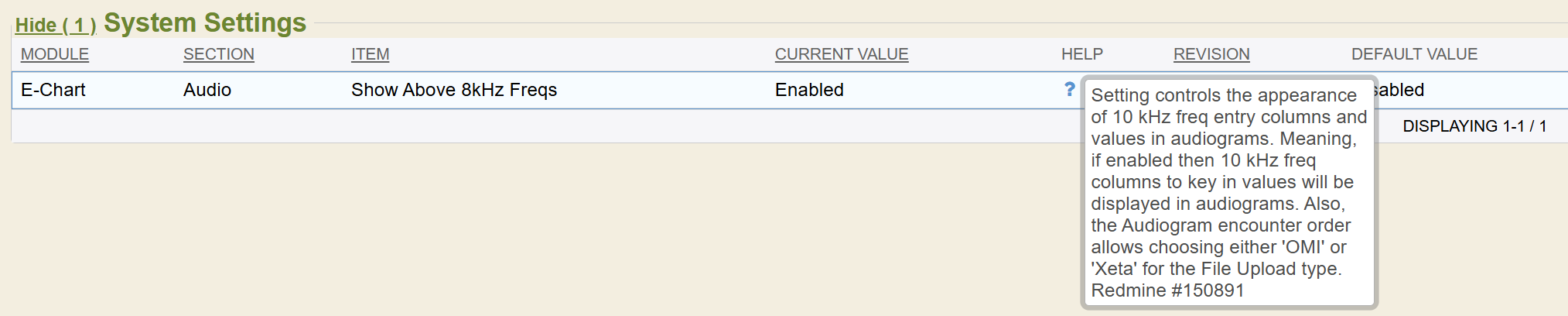The width and height of the screenshot is (1568, 316).
Task: Click the empty footer bar below the row
Action: click(x=541, y=126)
